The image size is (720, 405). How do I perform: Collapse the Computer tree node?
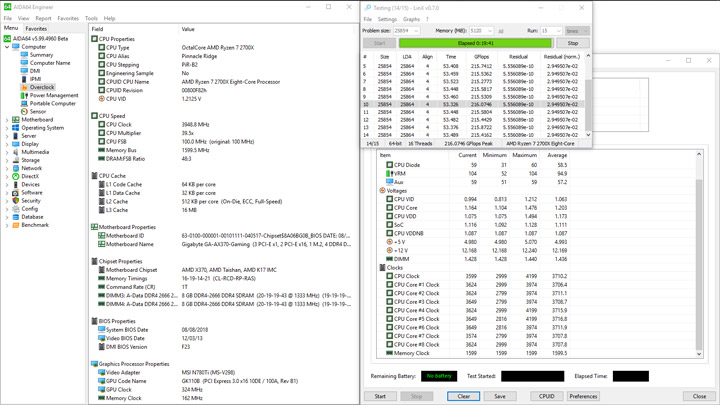(x=7, y=47)
